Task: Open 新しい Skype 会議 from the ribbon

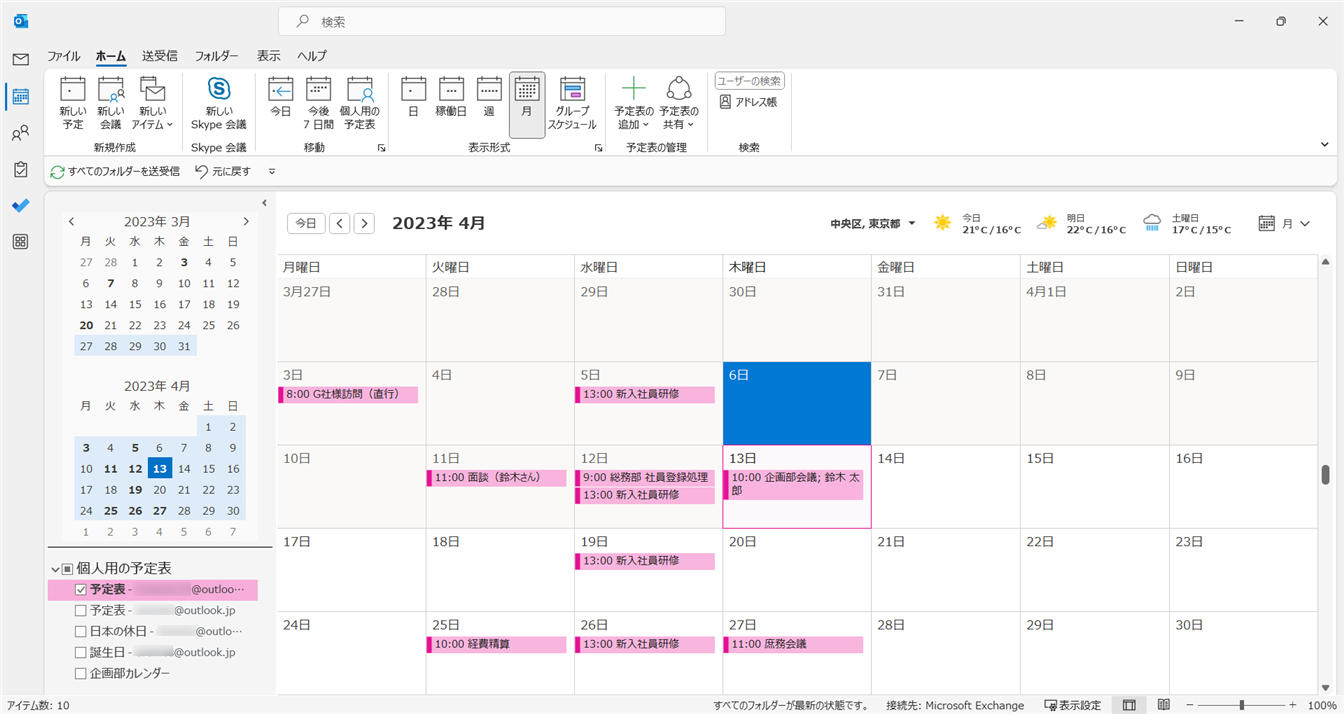Action: 218,92
